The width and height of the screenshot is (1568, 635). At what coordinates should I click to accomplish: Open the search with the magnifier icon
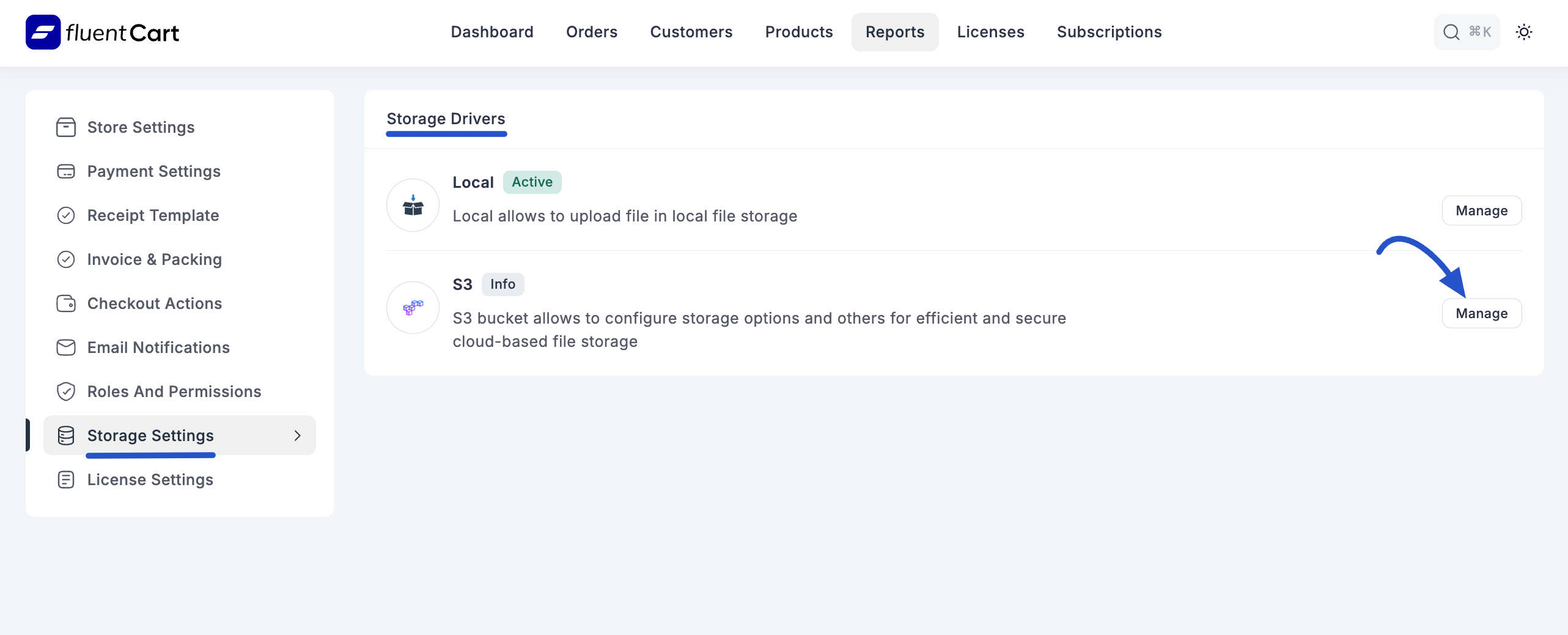[x=1450, y=32]
